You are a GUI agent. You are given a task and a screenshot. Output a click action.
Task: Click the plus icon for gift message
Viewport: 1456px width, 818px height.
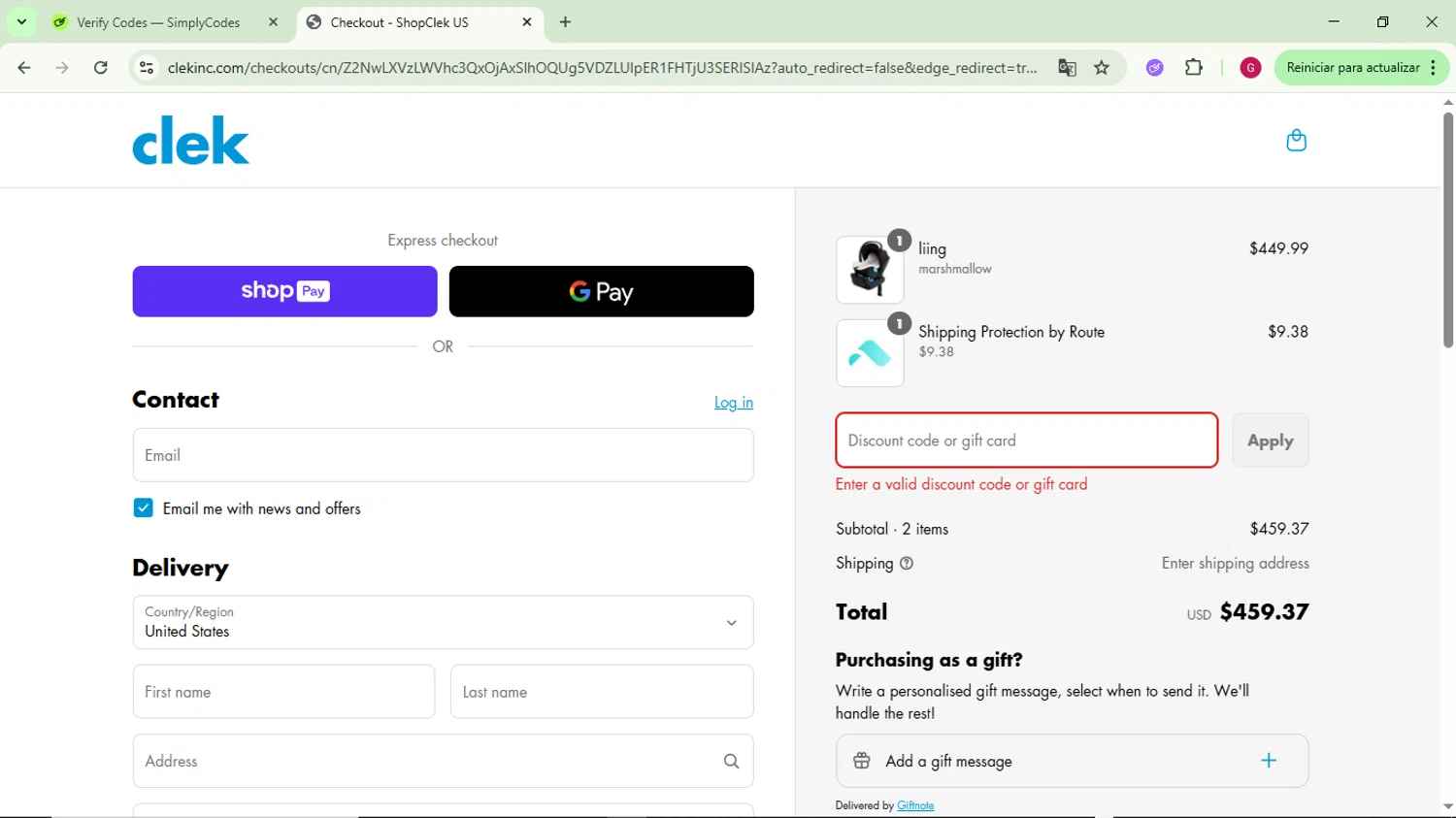coord(1269,761)
